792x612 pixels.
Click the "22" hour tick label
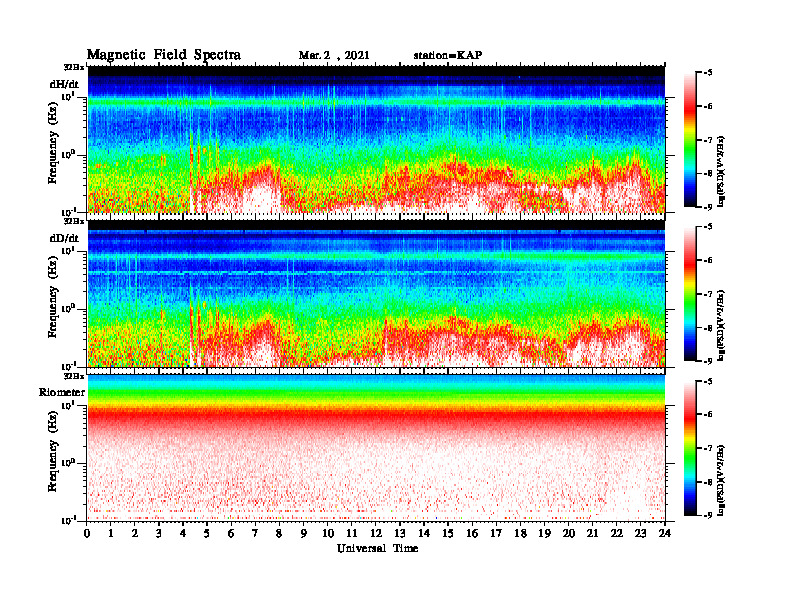click(617, 533)
